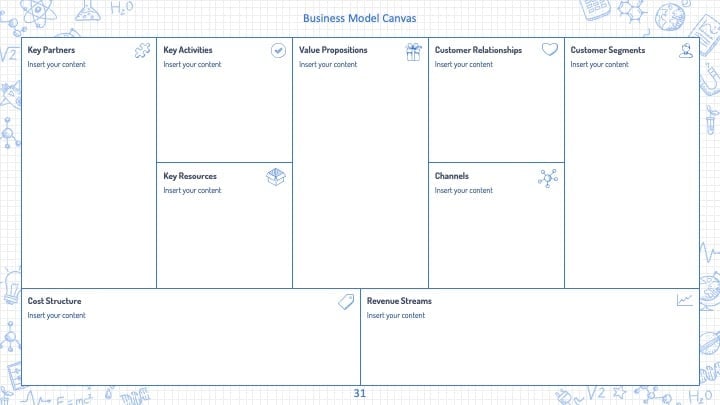Select the Key Resources heading
Viewport: 720px width, 405px height.
click(190, 176)
